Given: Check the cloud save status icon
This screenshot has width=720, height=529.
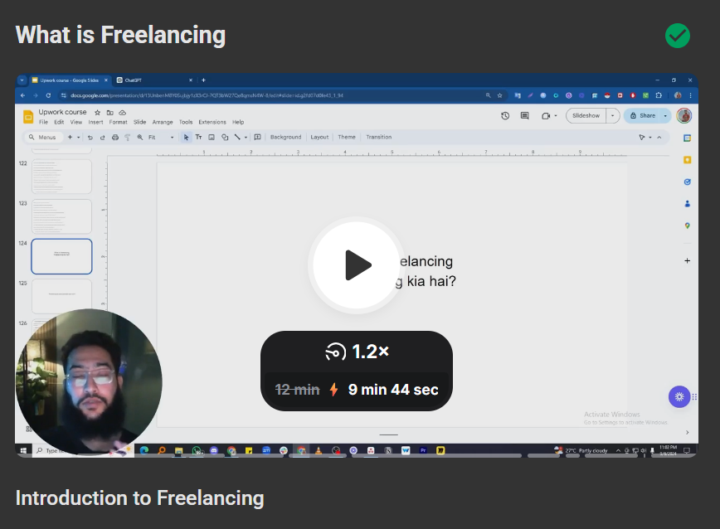Looking at the screenshot, I should coord(123,113).
